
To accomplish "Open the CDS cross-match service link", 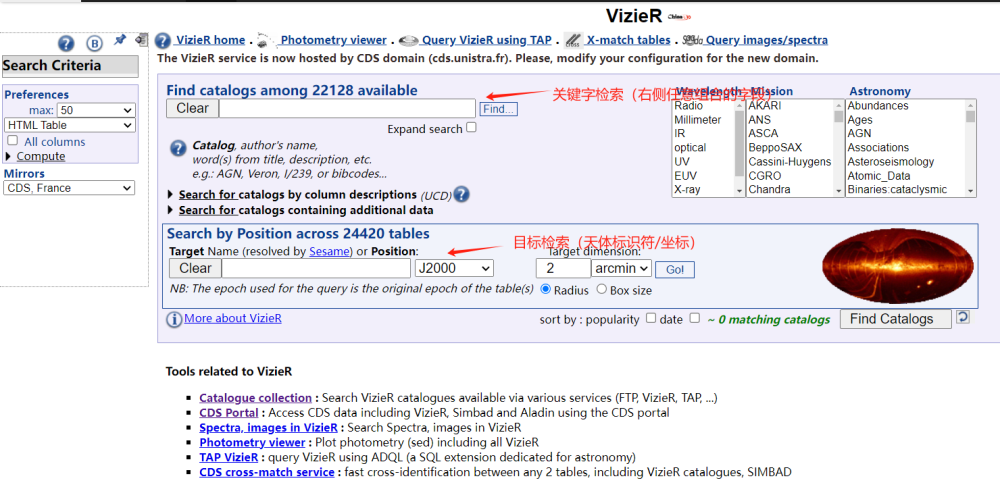I will pyautogui.click(x=267, y=472).
